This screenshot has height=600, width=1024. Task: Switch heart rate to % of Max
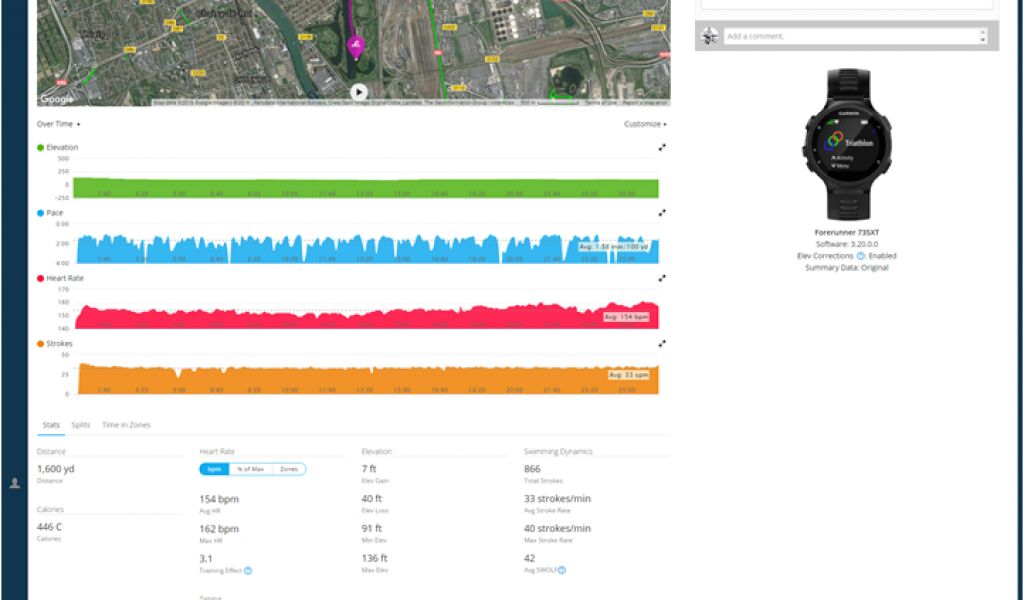[x=249, y=469]
